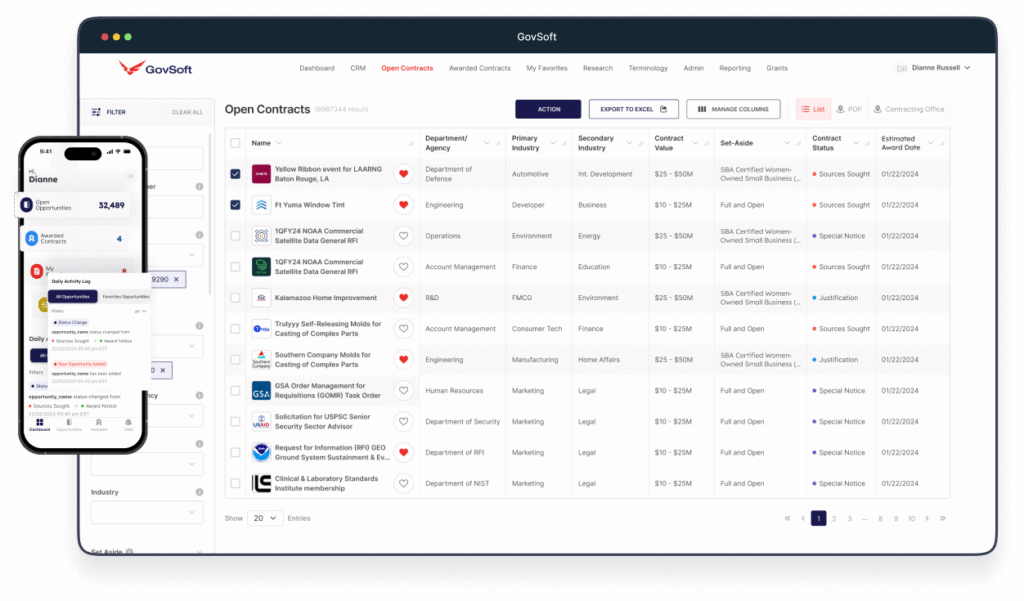Favorite the USPSC Senior Security Sector Advisor solicitation
The image size is (1024, 601).
404,421
